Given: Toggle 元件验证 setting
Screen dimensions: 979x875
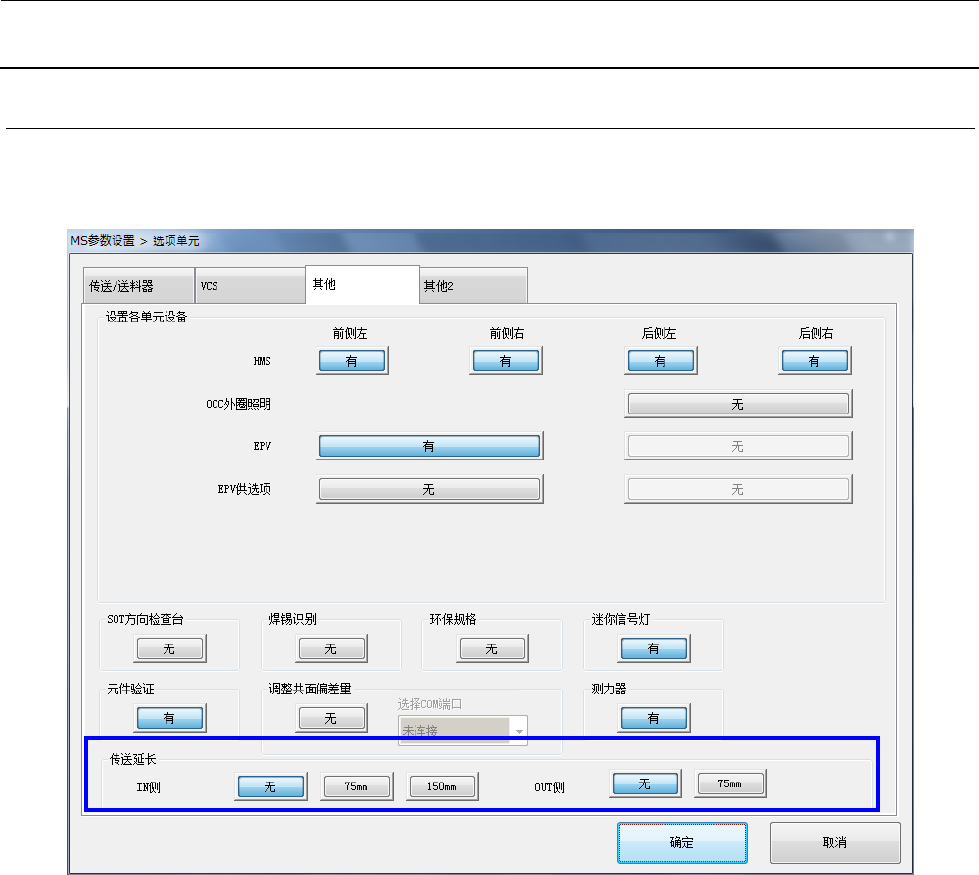Looking at the screenshot, I should (x=170, y=718).
